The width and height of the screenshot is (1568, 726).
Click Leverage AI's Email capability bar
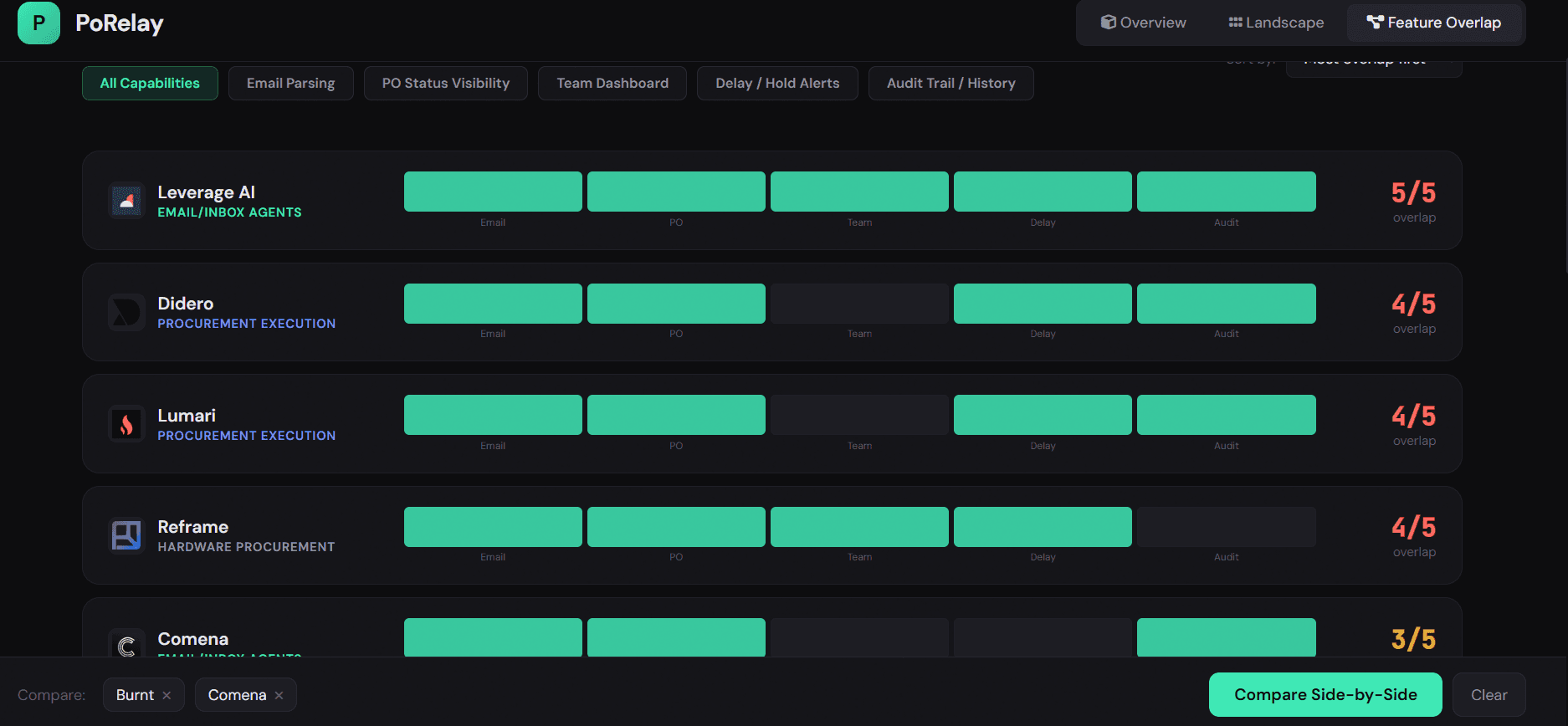click(x=493, y=192)
